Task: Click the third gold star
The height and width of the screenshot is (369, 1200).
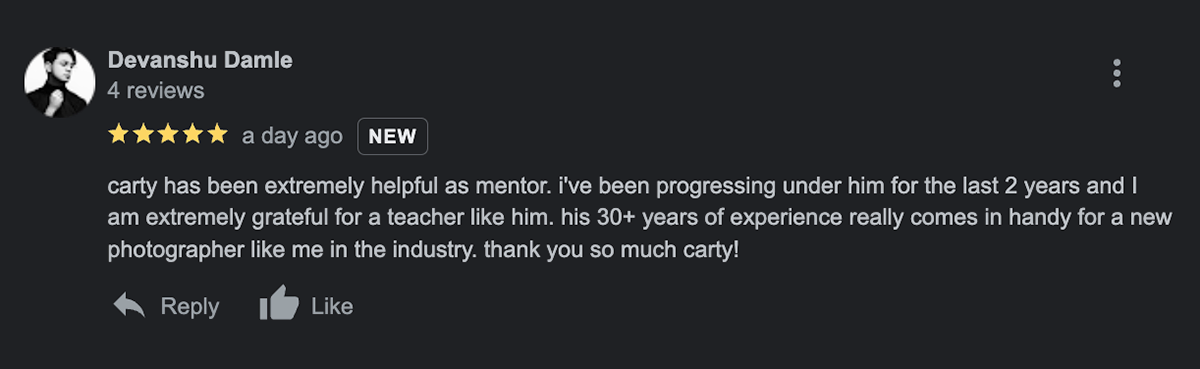Action: (168, 135)
